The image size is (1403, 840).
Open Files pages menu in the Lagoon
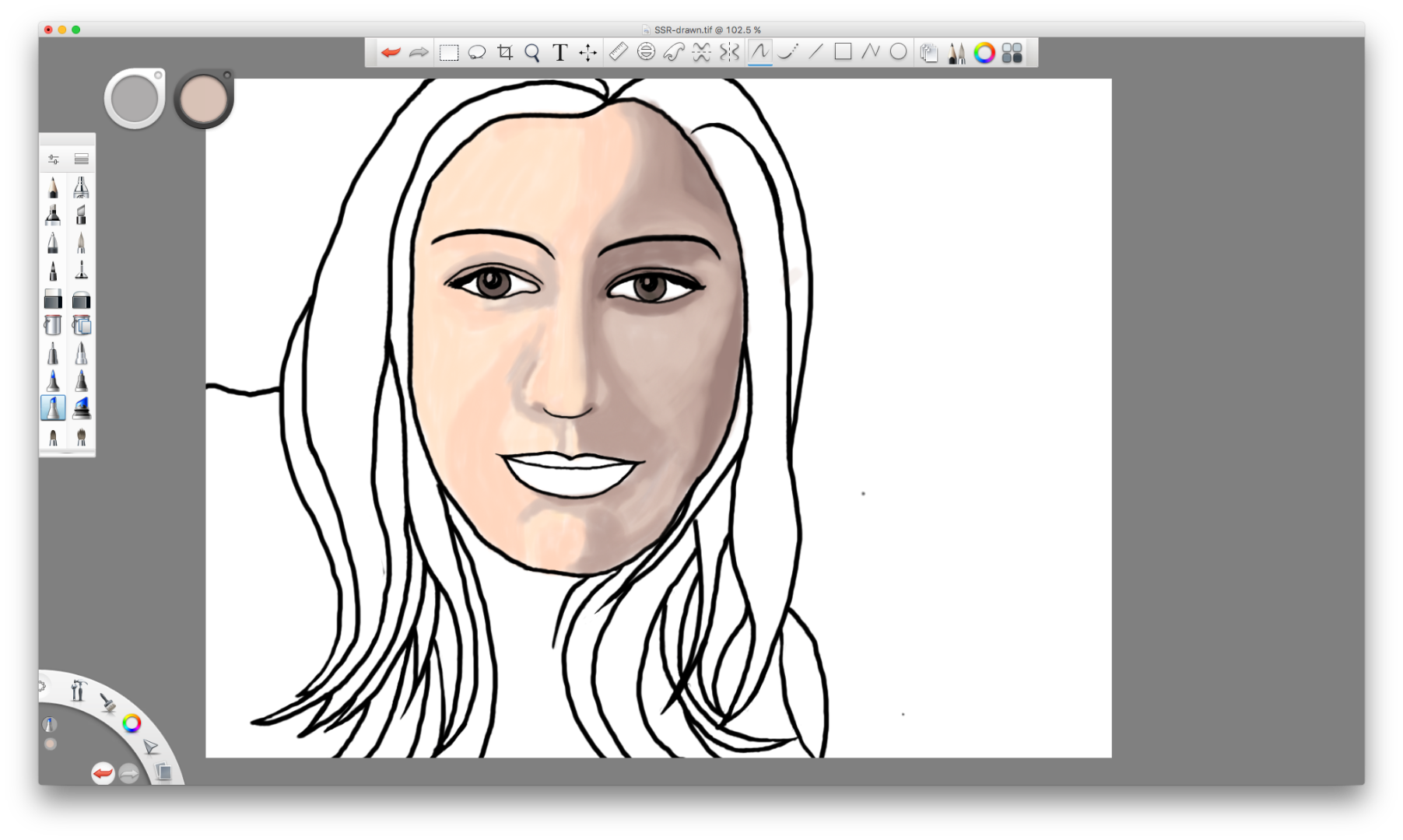tap(163, 772)
